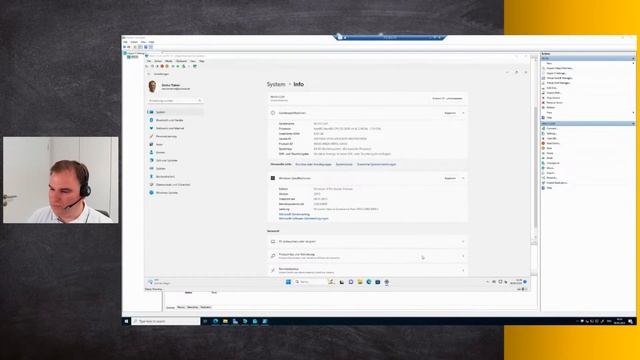The height and width of the screenshot is (360, 640).
Task: Open Domäne oder Arbeitsgruppe link
Action: click(x=313, y=164)
